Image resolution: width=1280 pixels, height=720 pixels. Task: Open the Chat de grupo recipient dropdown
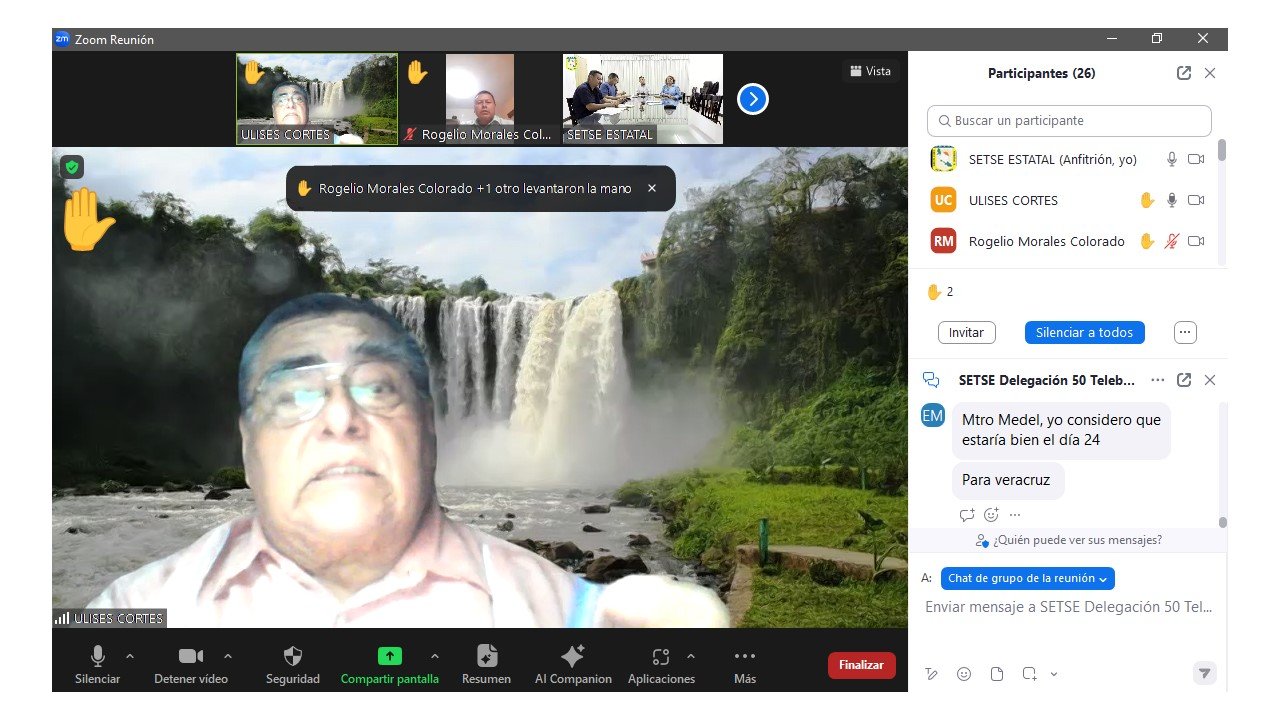click(x=1028, y=578)
